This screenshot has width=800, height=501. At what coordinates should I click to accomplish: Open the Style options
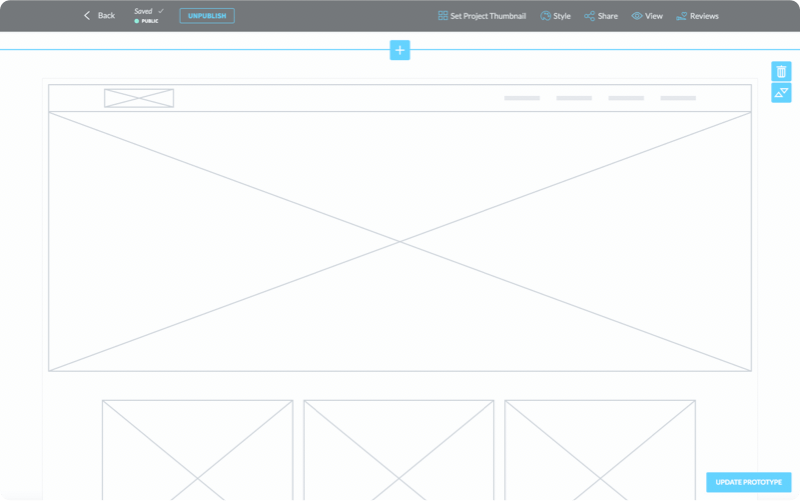556,16
